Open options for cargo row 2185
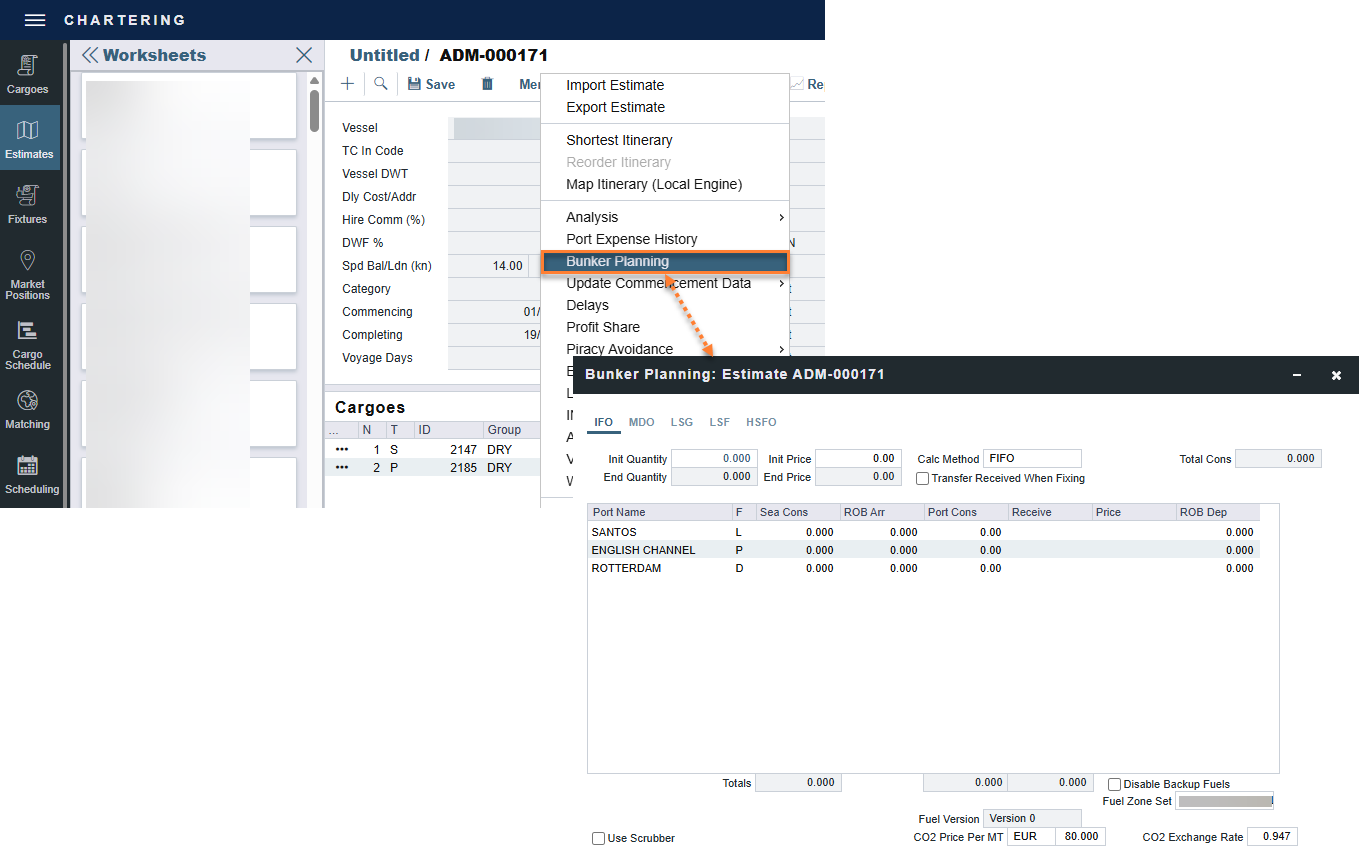Image resolution: width=1359 pixels, height=855 pixels. click(342, 468)
